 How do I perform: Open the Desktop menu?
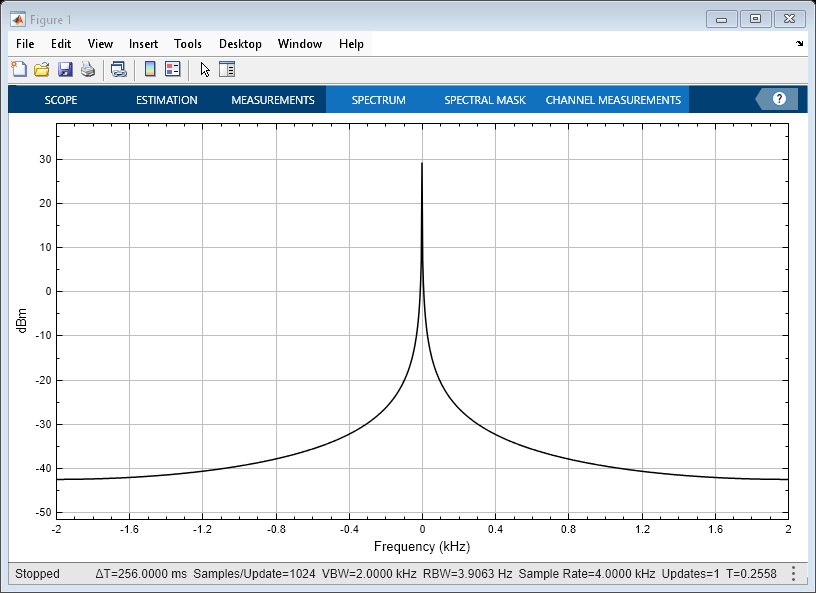pyautogui.click(x=240, y=44)
